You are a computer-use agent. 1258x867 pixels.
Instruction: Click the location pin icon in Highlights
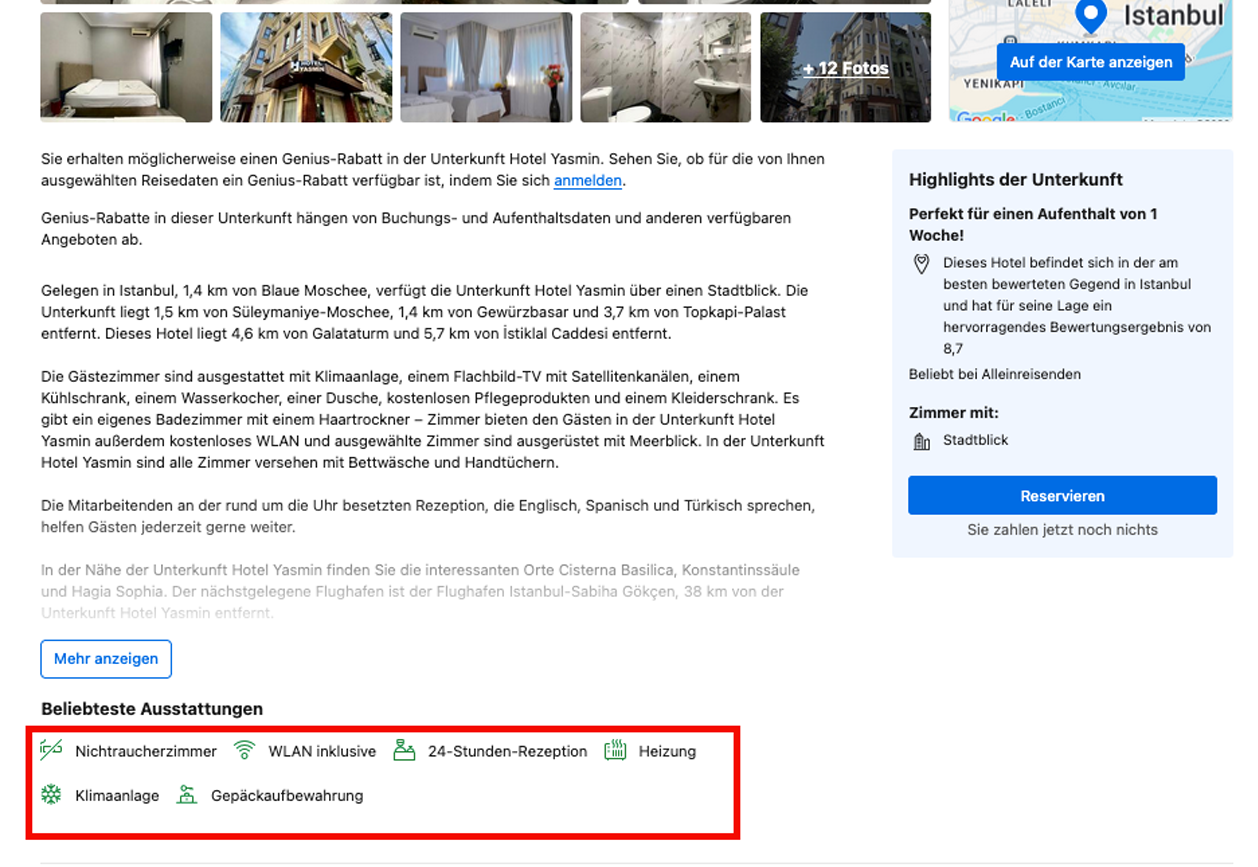tap(922, 264)
